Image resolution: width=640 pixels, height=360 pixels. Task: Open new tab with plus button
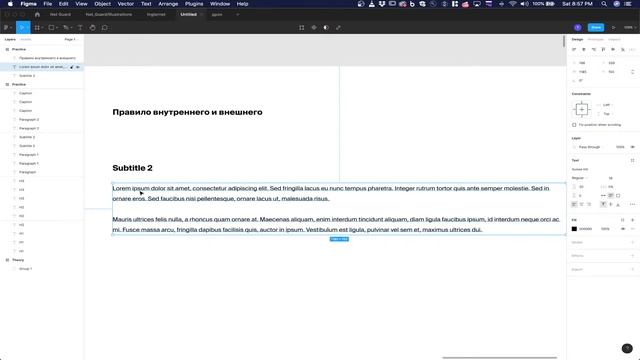tap(238, 14)
